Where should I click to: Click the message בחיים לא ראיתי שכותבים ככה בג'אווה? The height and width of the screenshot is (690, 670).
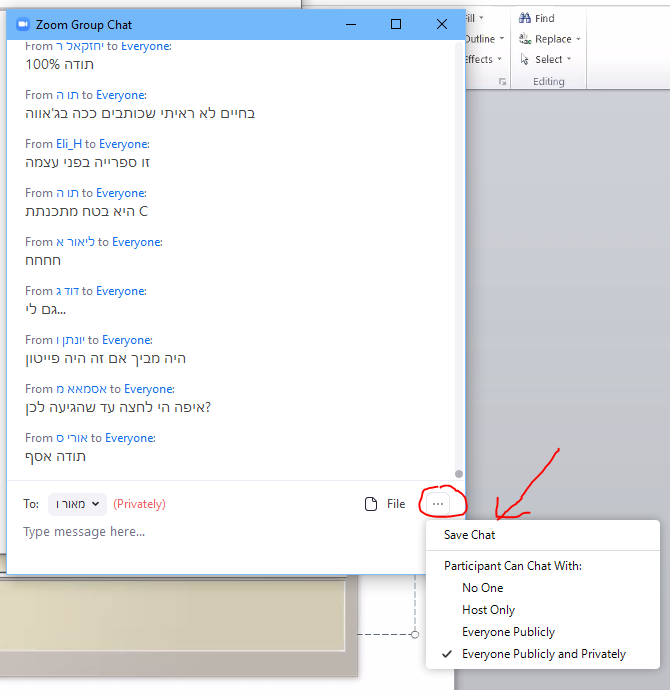coord(140,114)
